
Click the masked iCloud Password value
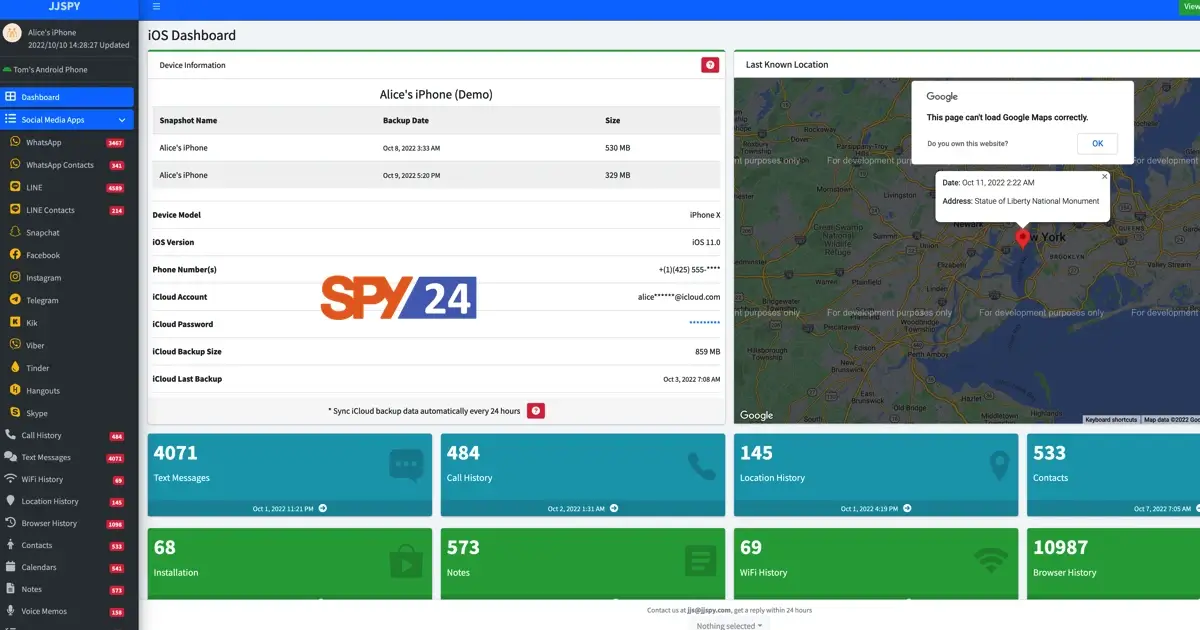click(704, 324)
